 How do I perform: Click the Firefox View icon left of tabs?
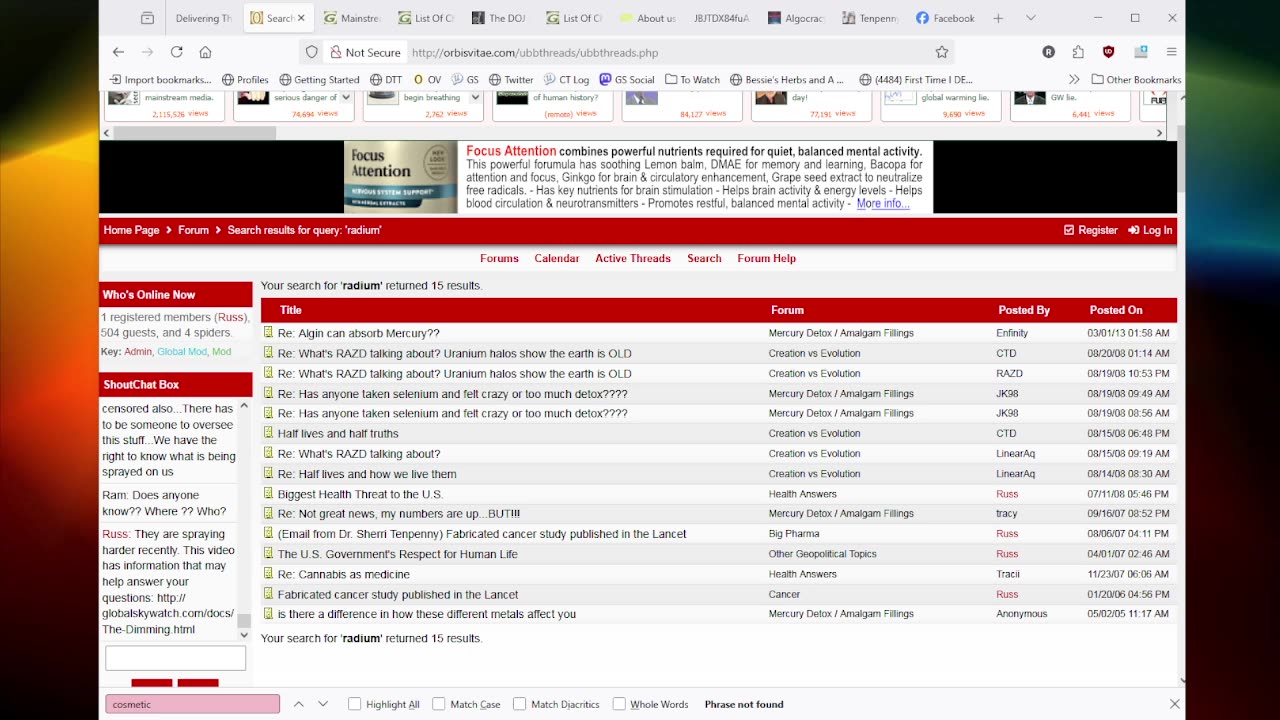[x=147, y=18]
